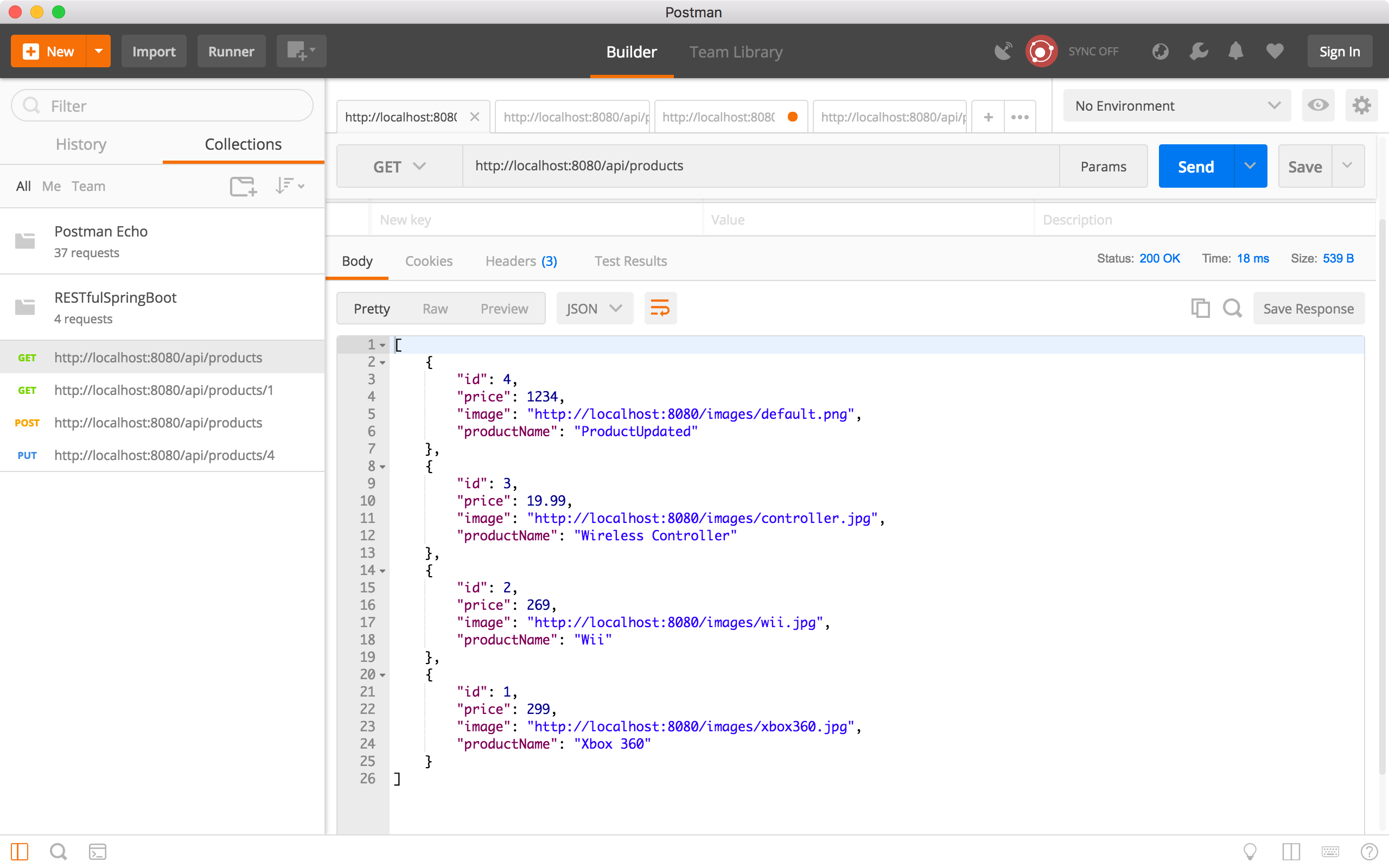Open the New button dropdown arrow
1389x868 pixels.
coord(98,51)
